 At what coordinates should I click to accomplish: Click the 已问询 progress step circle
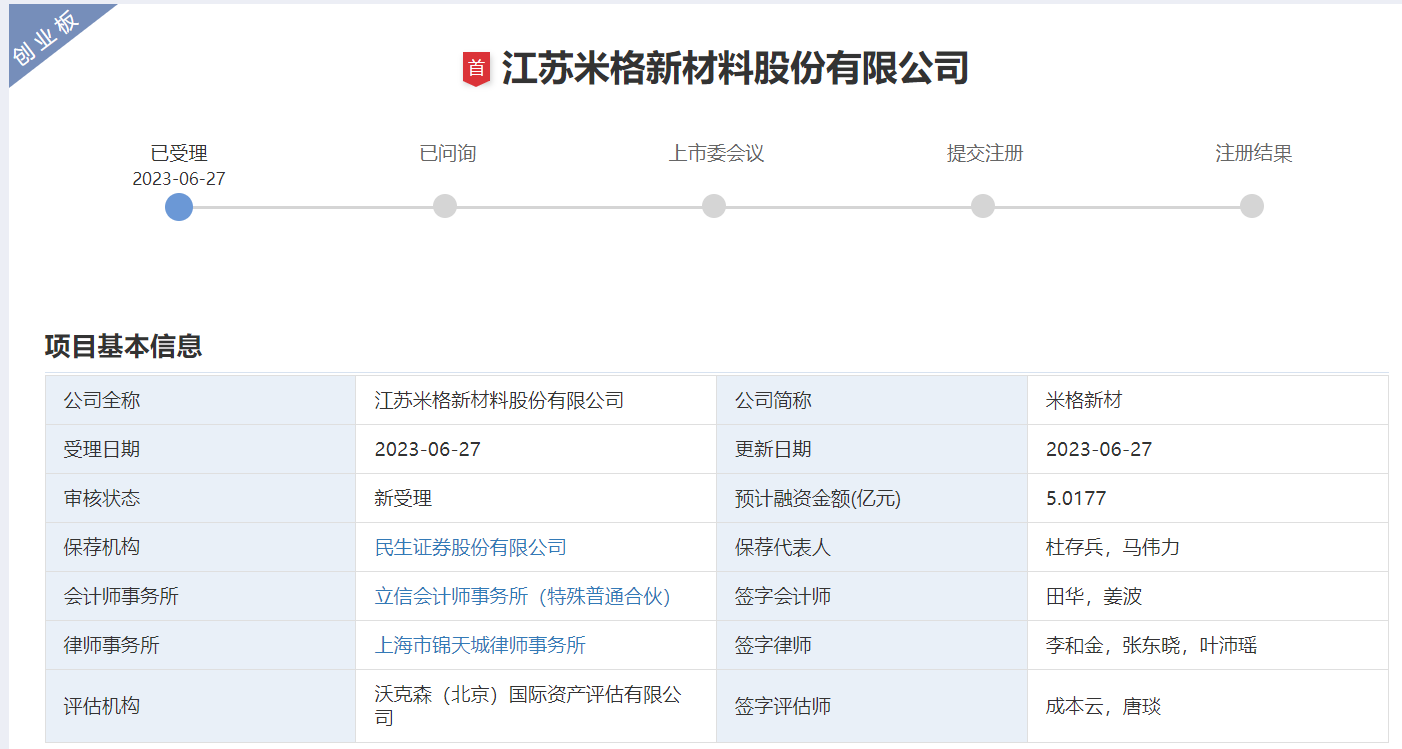tap(445, 206)
